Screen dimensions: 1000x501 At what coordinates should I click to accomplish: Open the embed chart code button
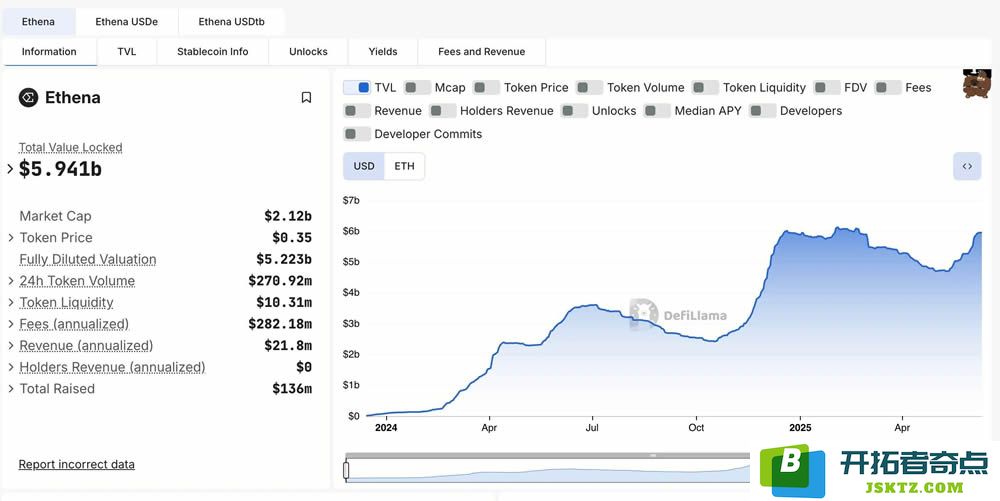(967, 166)
